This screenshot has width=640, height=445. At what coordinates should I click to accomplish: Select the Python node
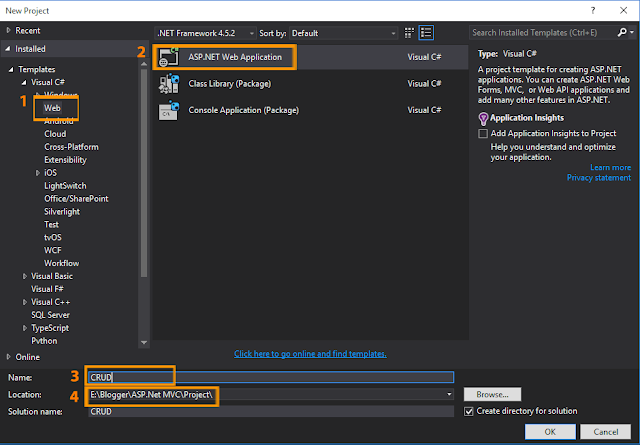tap(44, 341)
